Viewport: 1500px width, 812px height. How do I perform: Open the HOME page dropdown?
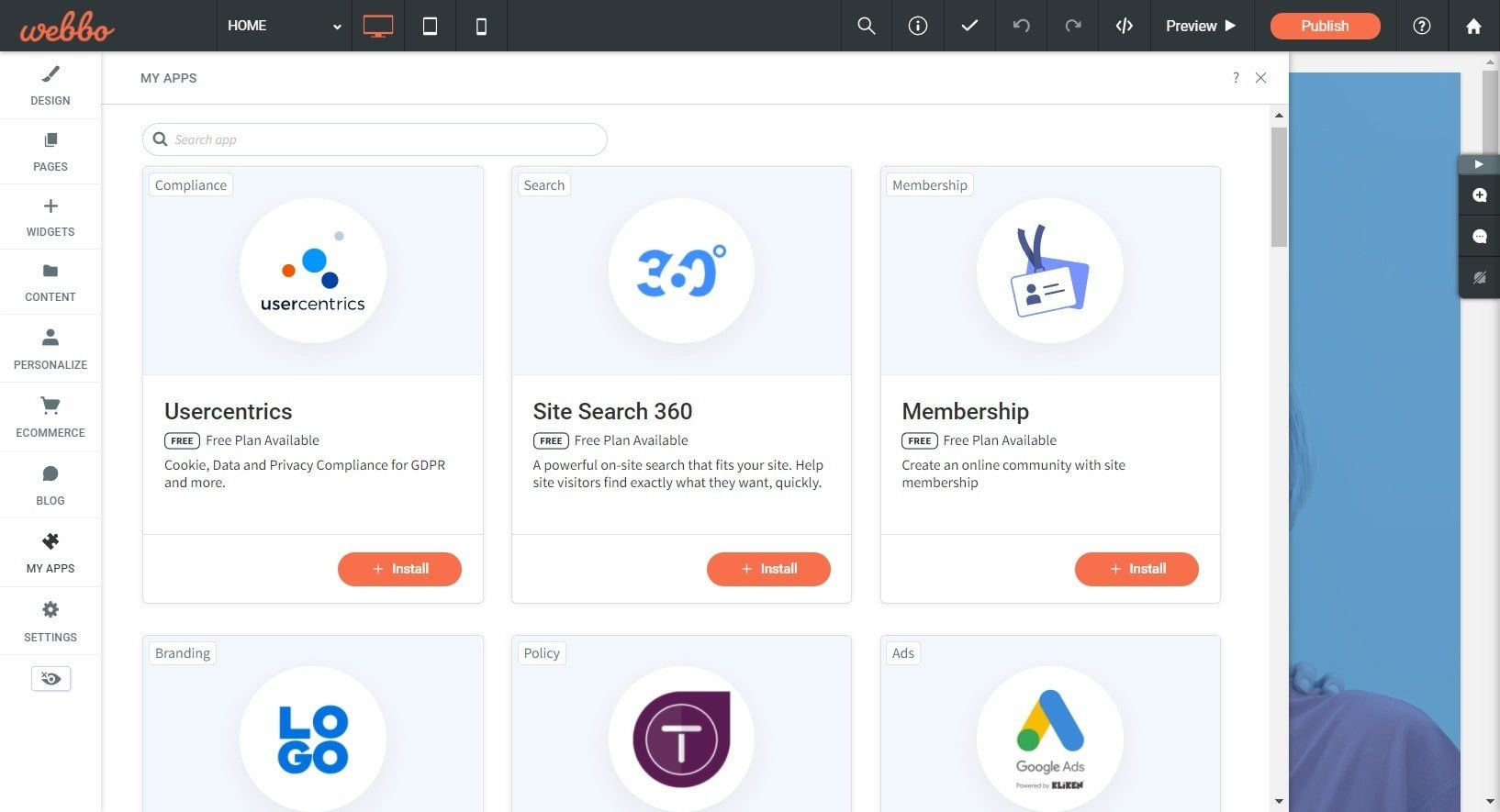(285, 26)
